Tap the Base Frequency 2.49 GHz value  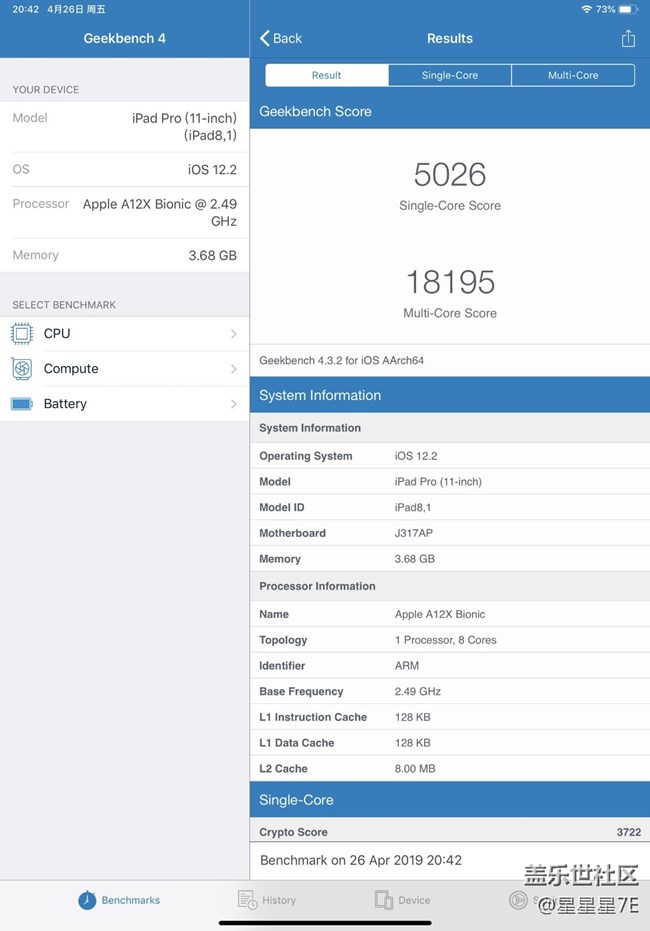[418, 692]
